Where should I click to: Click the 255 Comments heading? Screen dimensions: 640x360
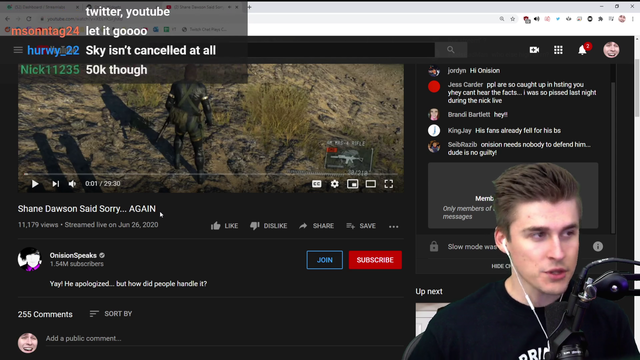pos(45,314)
